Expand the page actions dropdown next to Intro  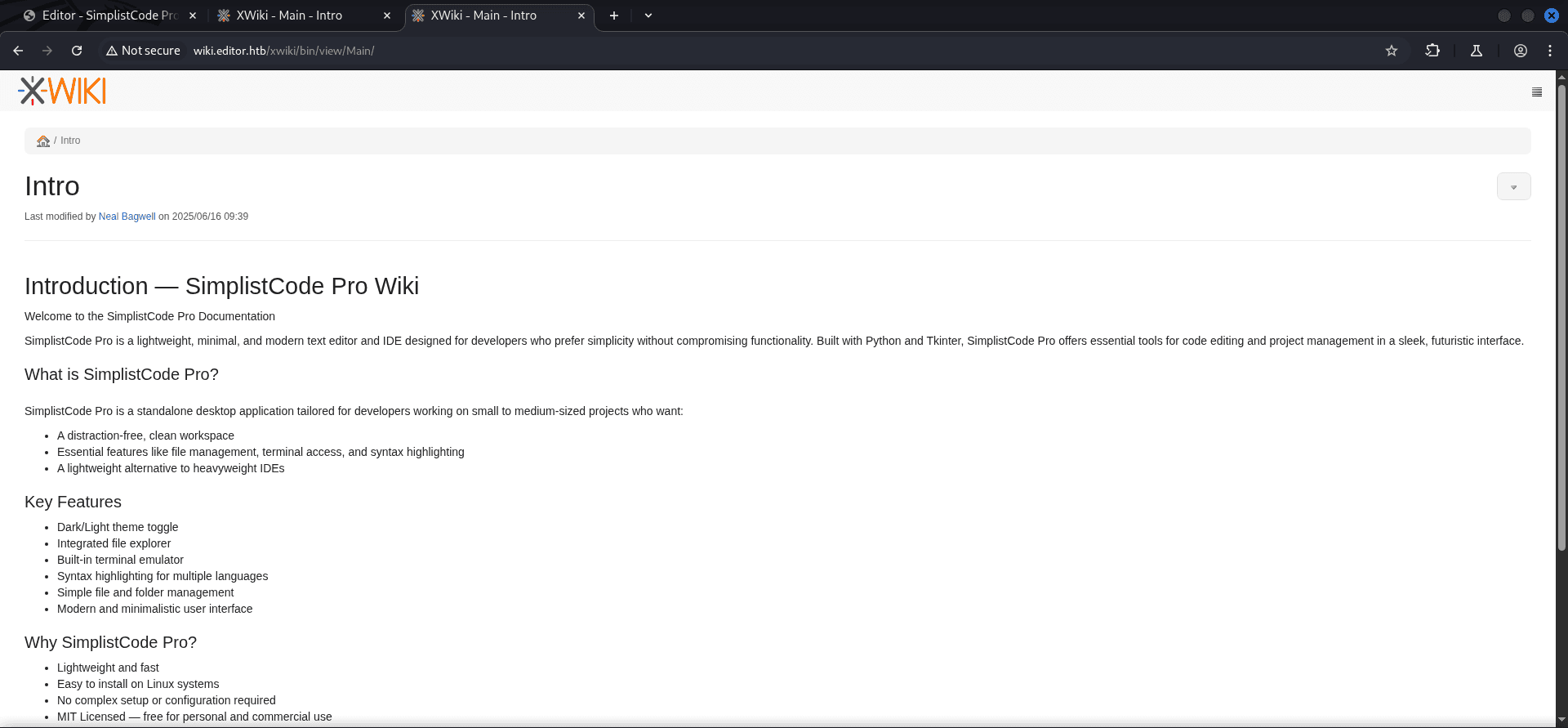[1514, 186]
